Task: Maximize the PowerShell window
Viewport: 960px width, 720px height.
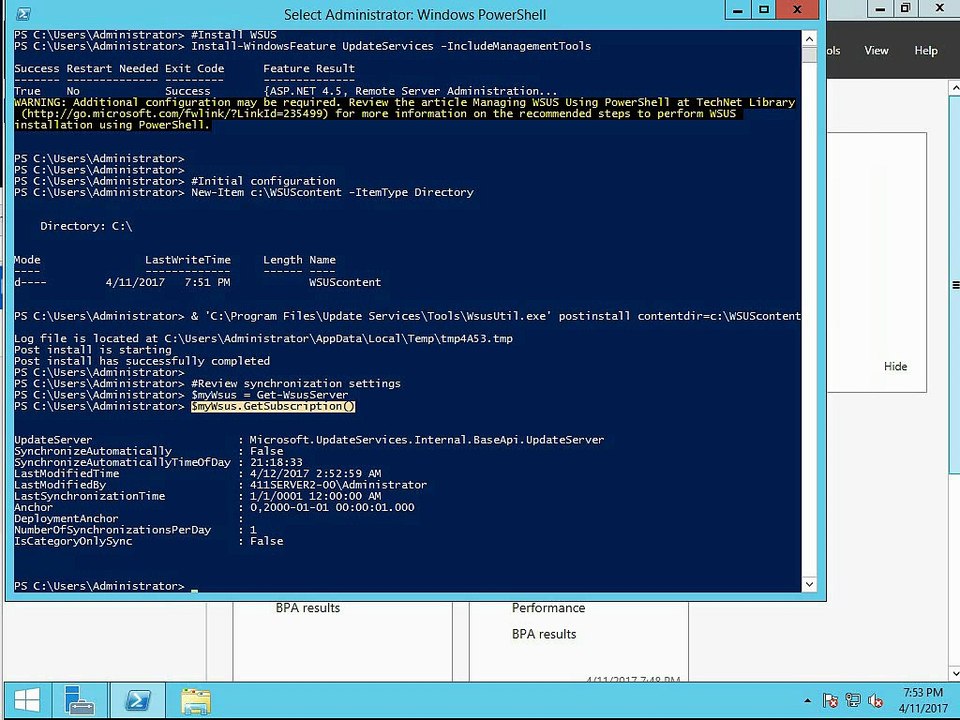Action: (763, 10)
